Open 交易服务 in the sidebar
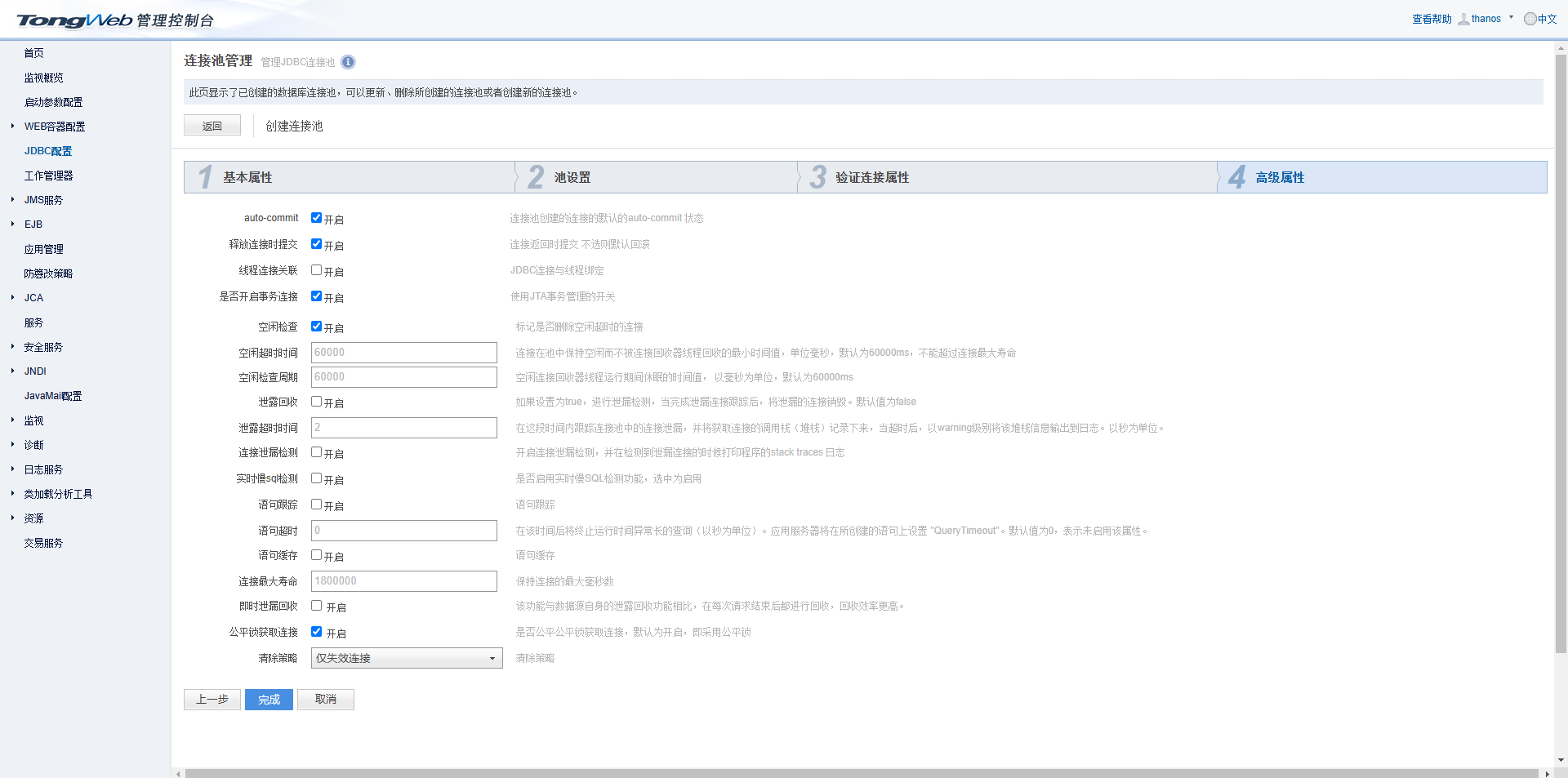1568x778 pixels. point(43,543)
